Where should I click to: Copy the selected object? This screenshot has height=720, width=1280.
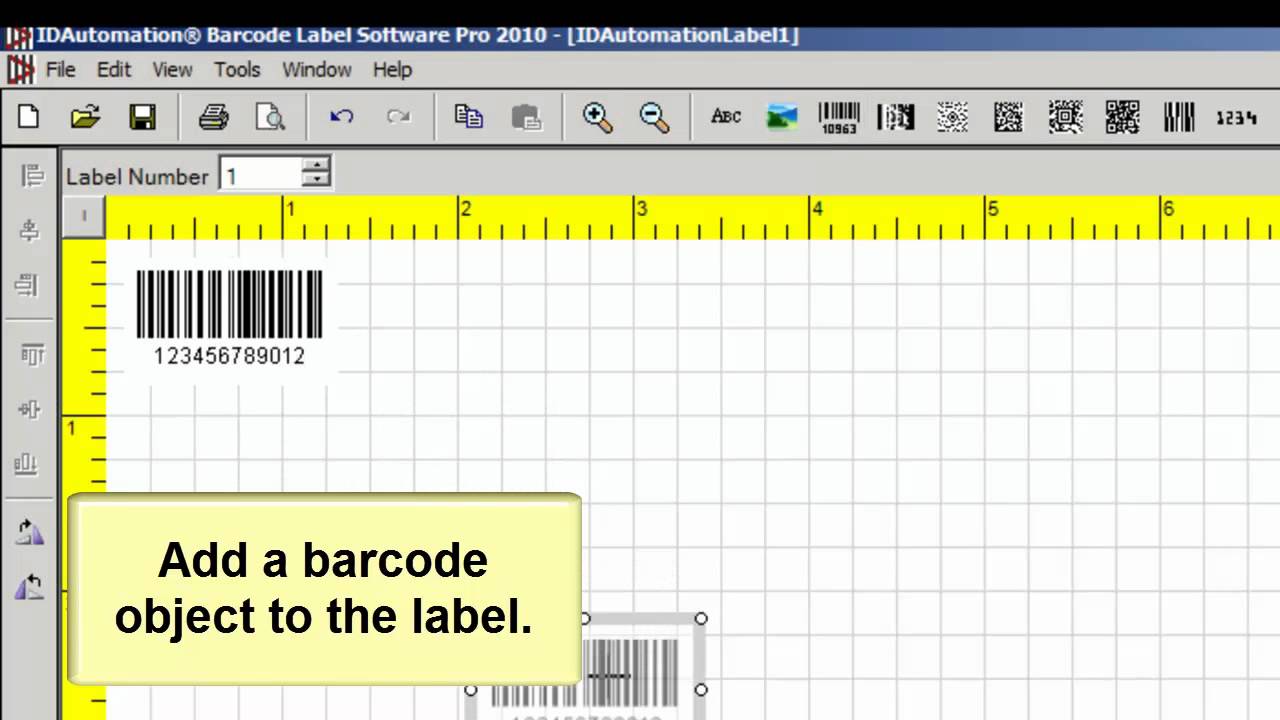coord(469,117)
